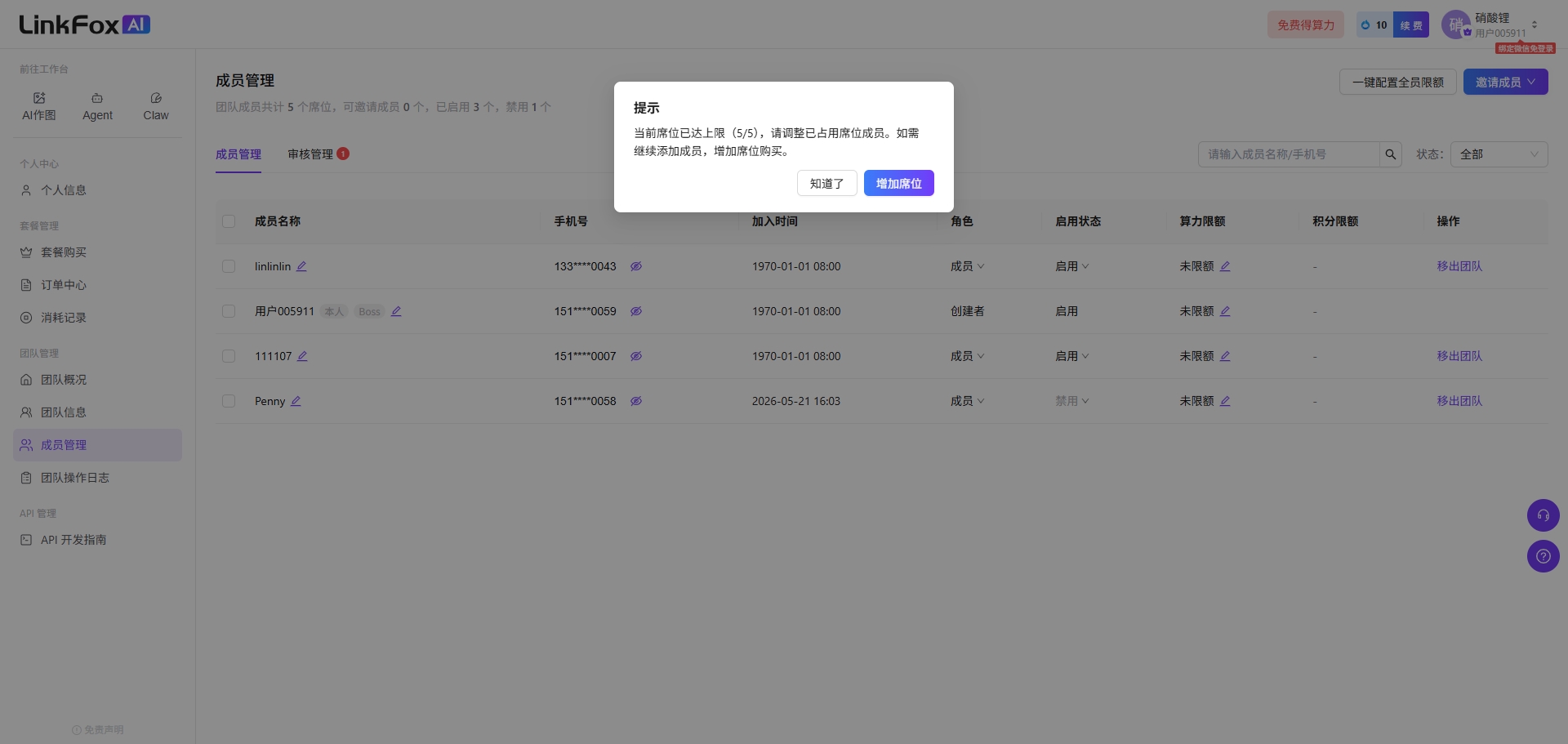1568x744 pixels.
Task: Edit the name of member Penny
Action: [296, 401]
